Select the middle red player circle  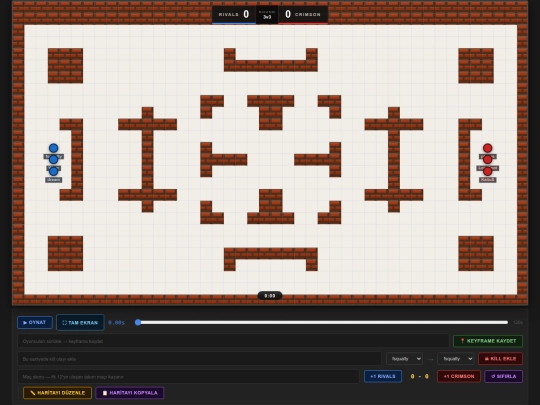488,159
